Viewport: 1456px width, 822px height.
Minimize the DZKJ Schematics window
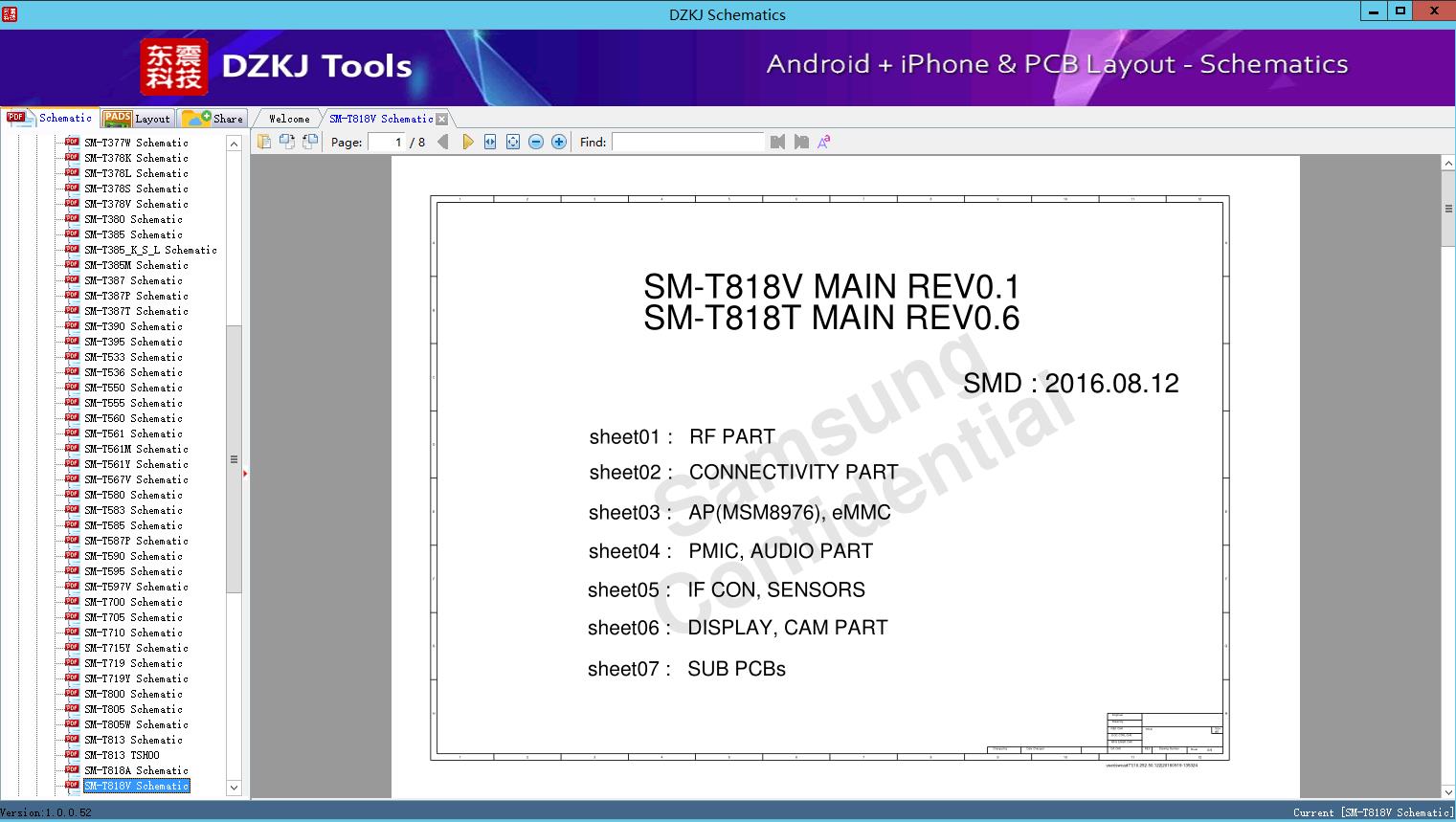point(1375,11)
